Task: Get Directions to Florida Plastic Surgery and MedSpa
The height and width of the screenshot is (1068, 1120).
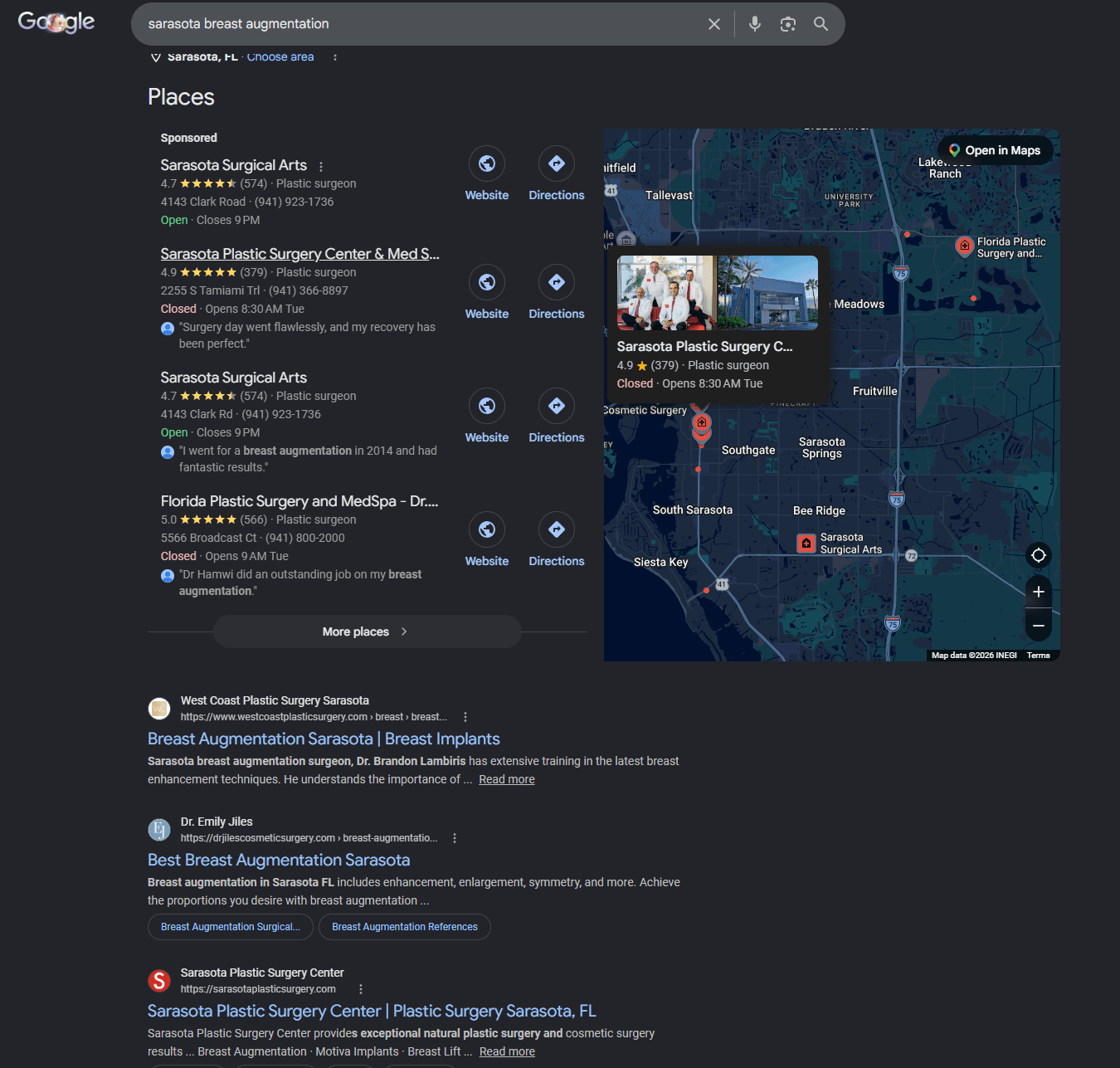Action: 557,529
